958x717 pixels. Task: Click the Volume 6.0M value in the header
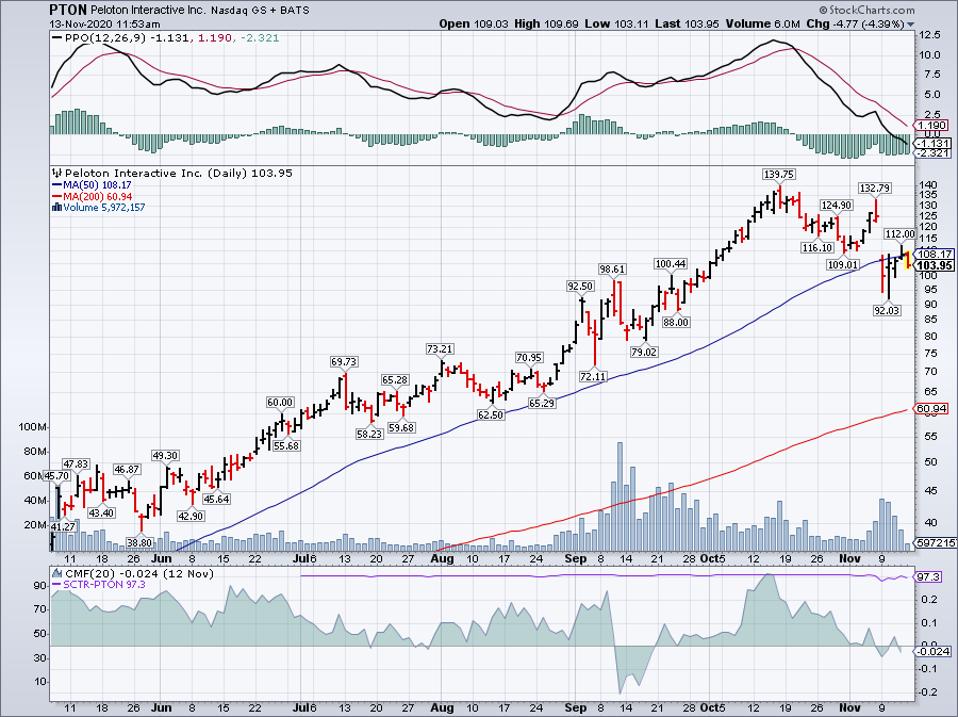pyautogui.click(x=762, y=24)
